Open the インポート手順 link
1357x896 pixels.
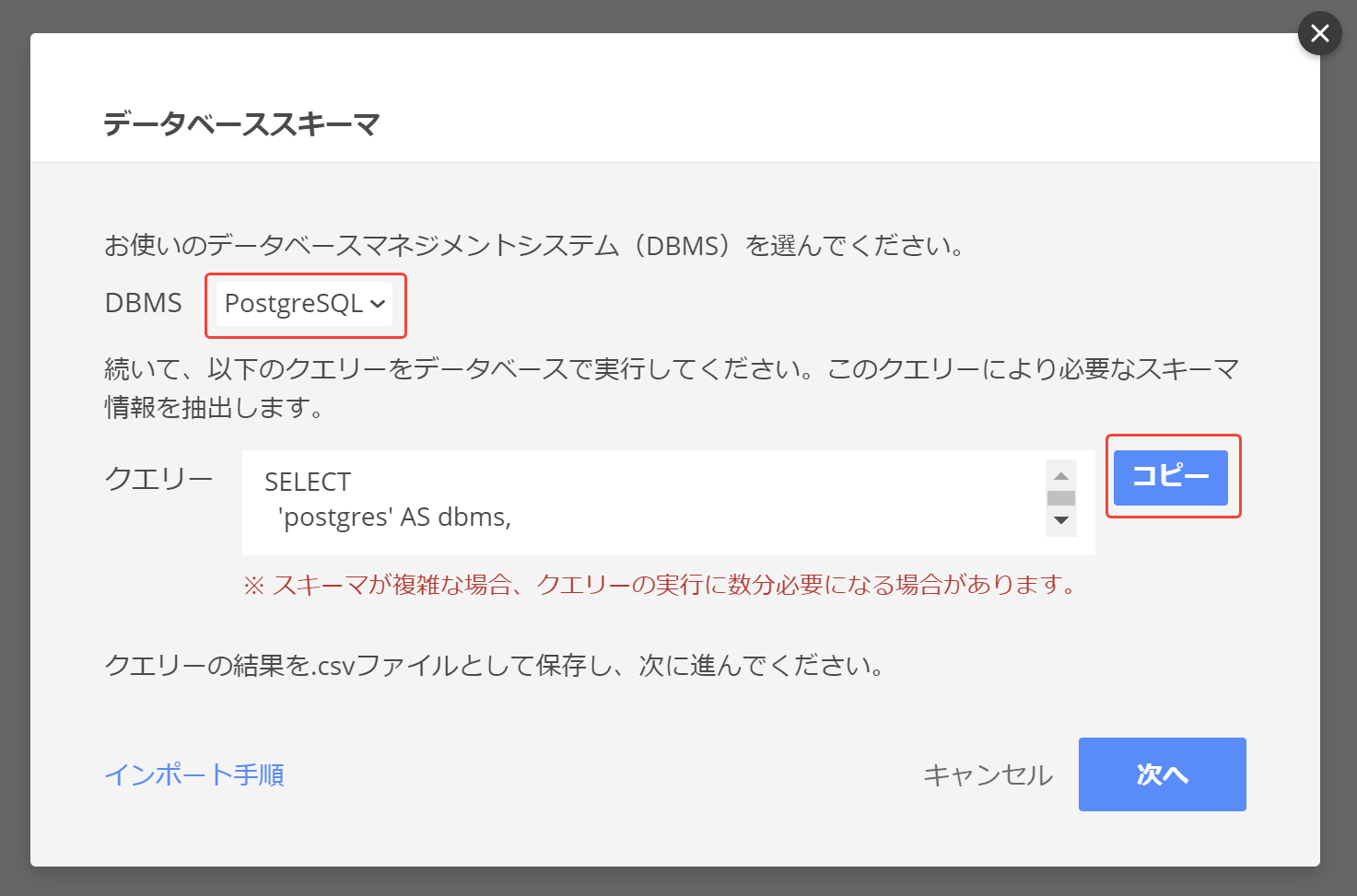[x=194, y=775]
